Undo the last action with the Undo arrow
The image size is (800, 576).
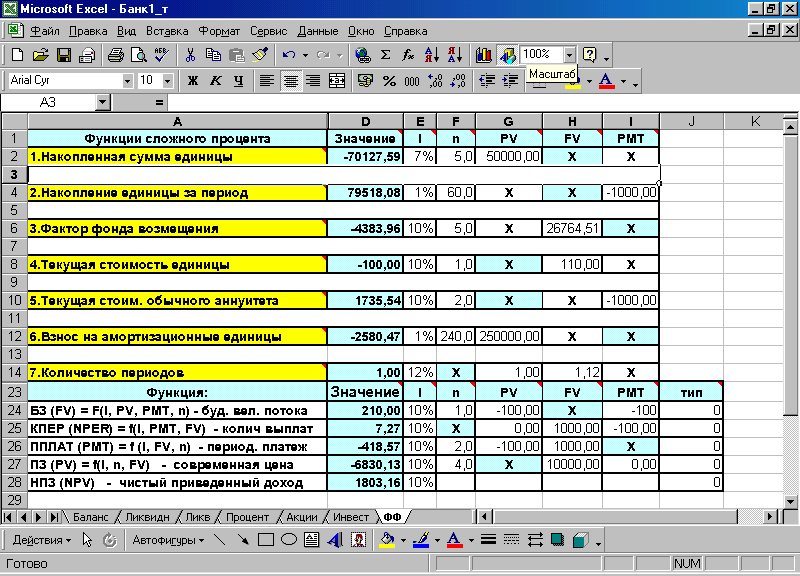pos(289,55)
